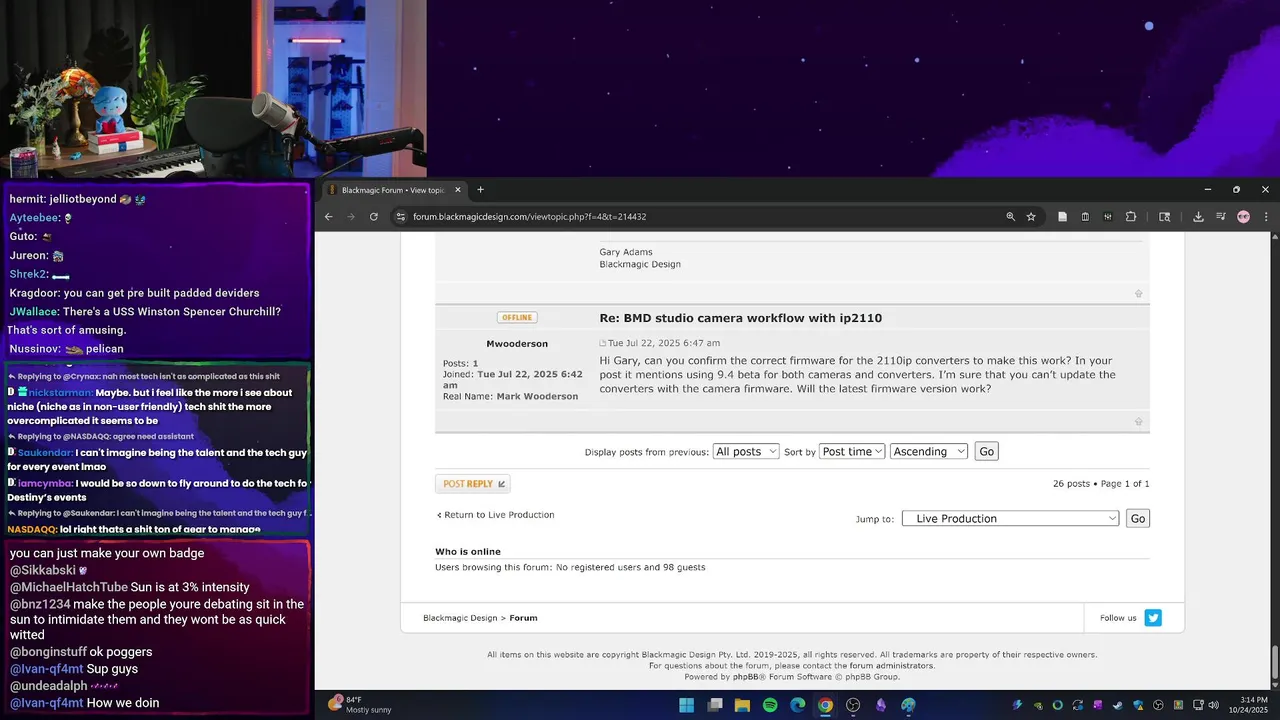
Task: Open the site information icon in address bar
Action: pyautogui.click(x=401, y=217)
